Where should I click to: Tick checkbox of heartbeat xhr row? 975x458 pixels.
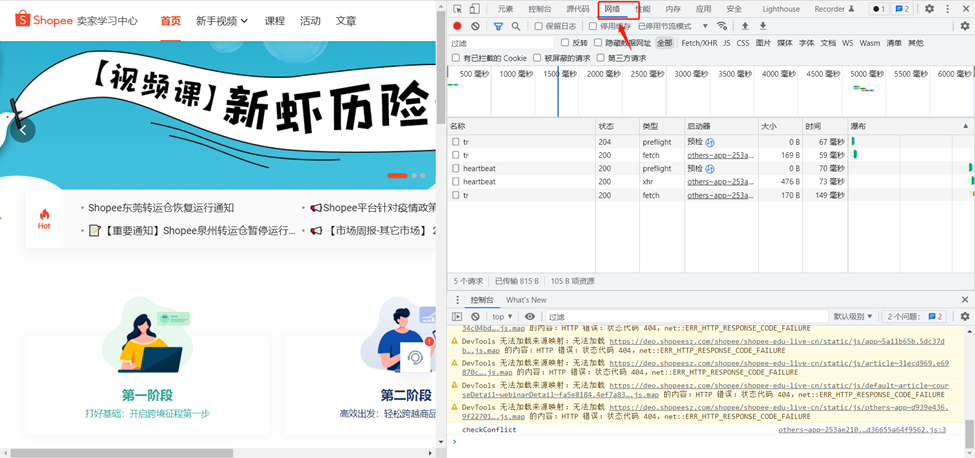pyautogui.click(x=456, y=181)
